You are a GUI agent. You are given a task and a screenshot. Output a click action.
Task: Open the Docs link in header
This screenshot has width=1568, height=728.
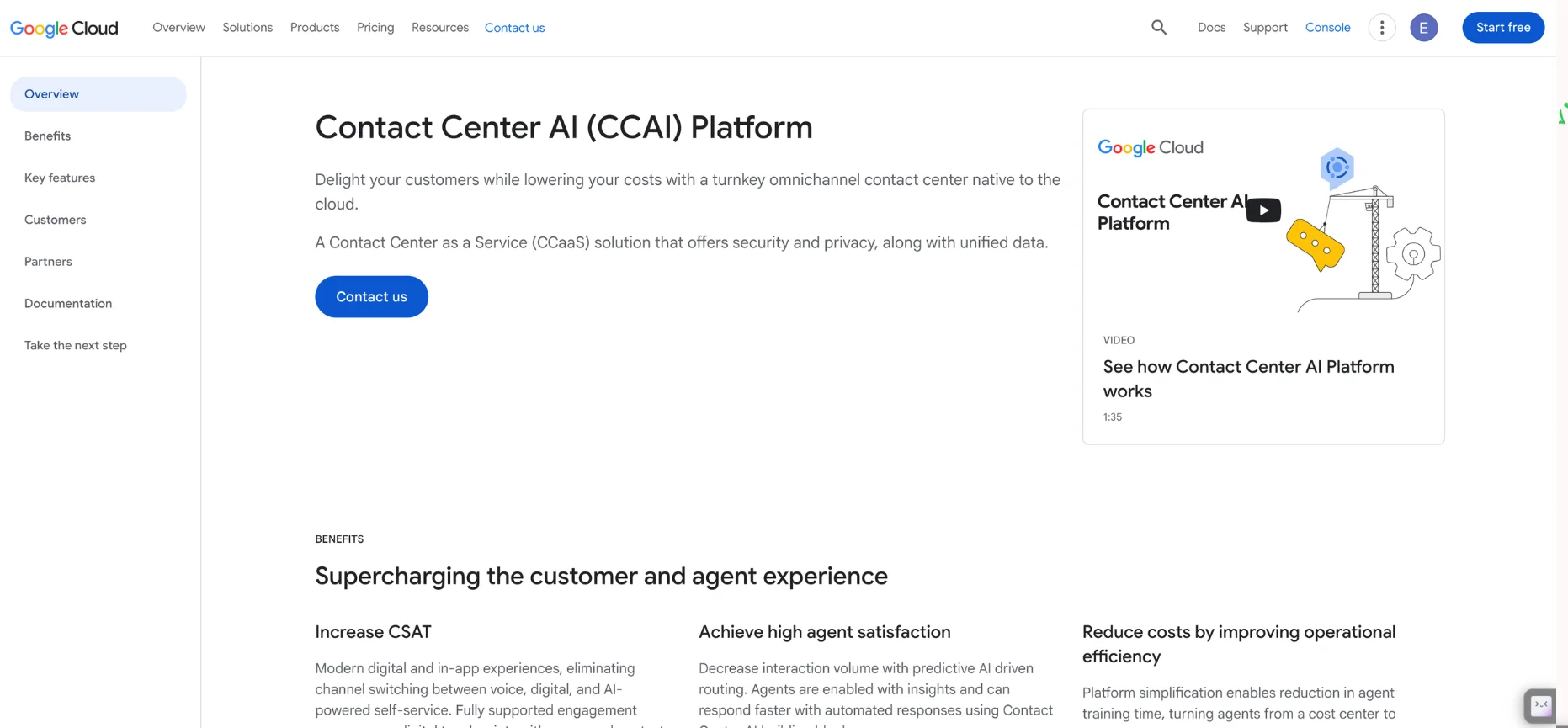[1211, 28]
